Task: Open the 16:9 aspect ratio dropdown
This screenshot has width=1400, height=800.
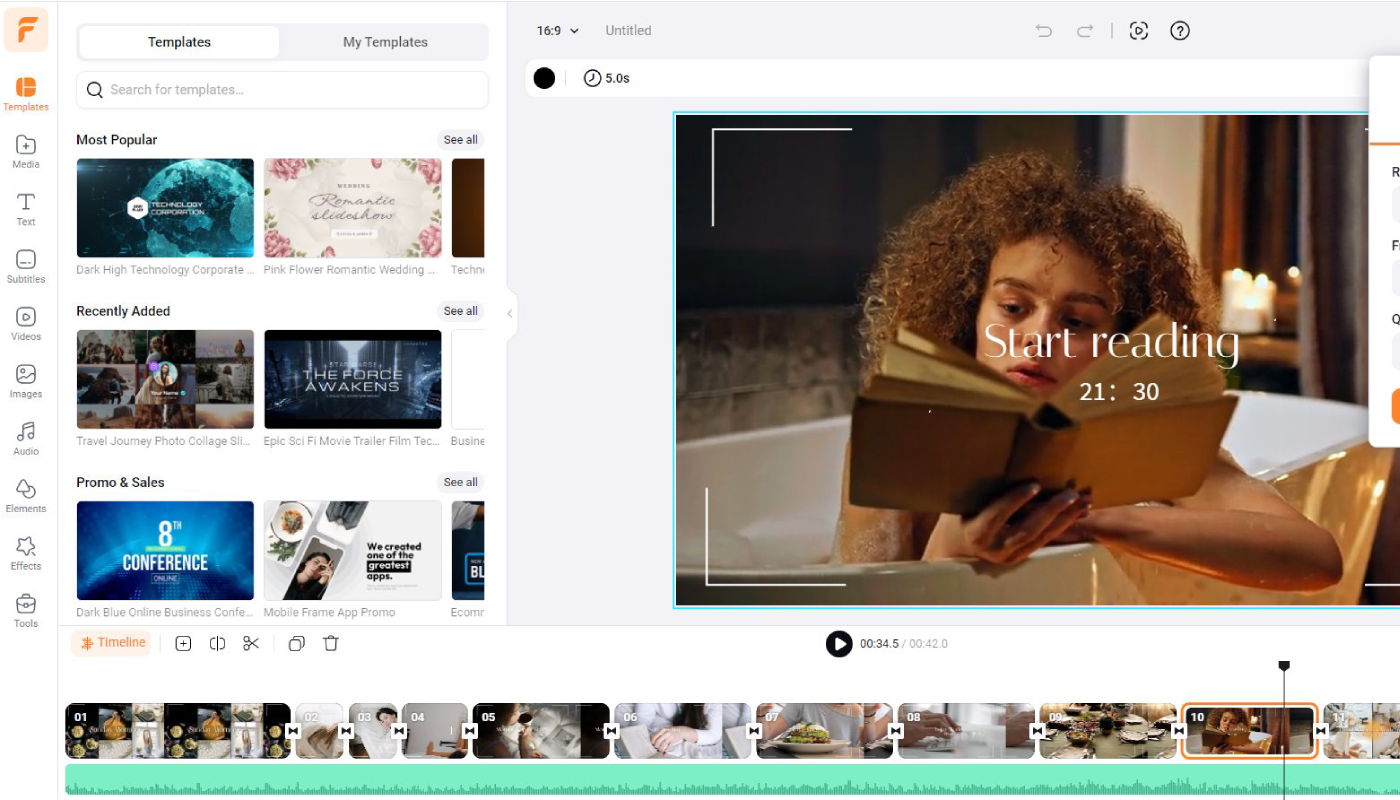Action: pos(556,31)
